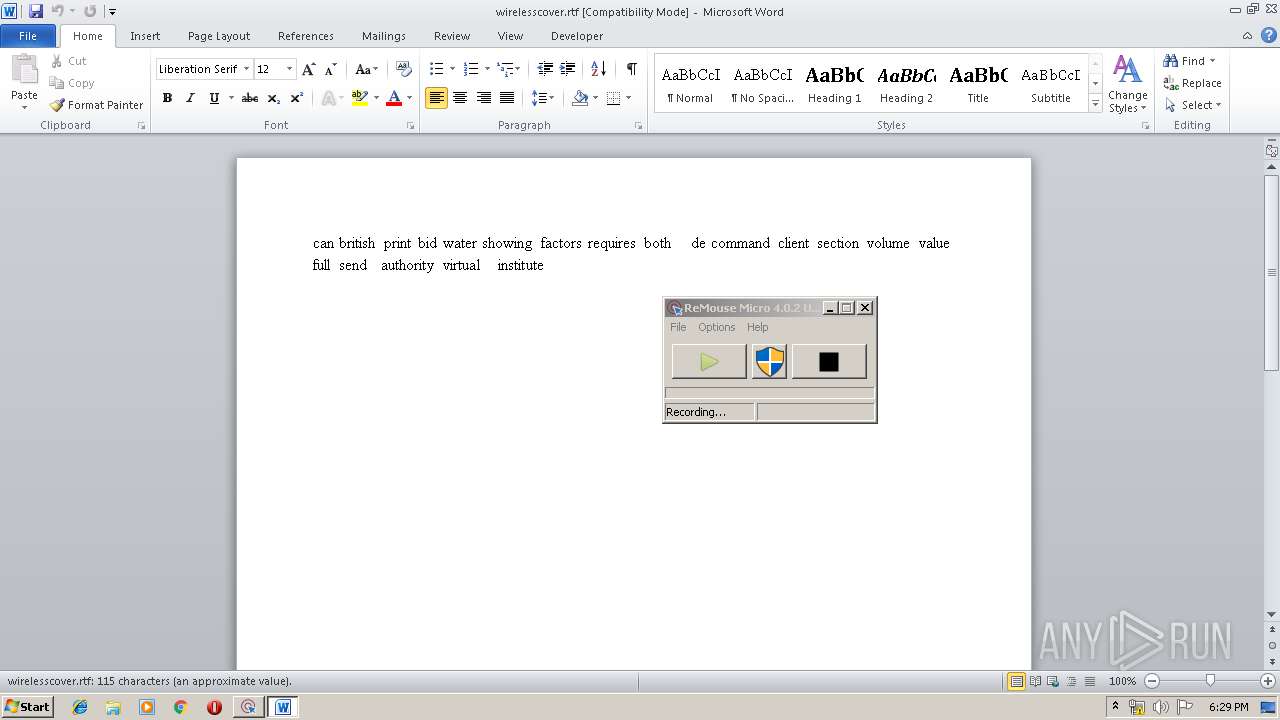
Task: Apply Heading 1 style
Action: pos(834,84)
